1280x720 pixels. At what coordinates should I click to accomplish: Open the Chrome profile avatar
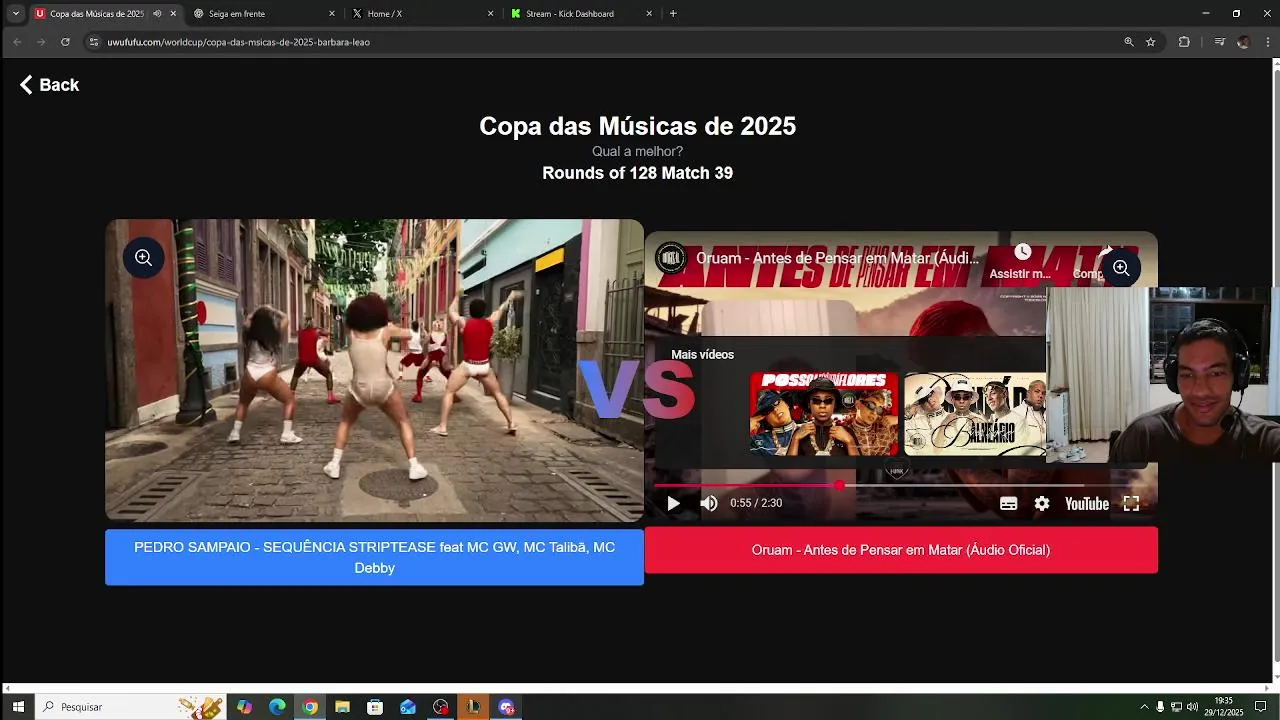tap(1243, 42)
